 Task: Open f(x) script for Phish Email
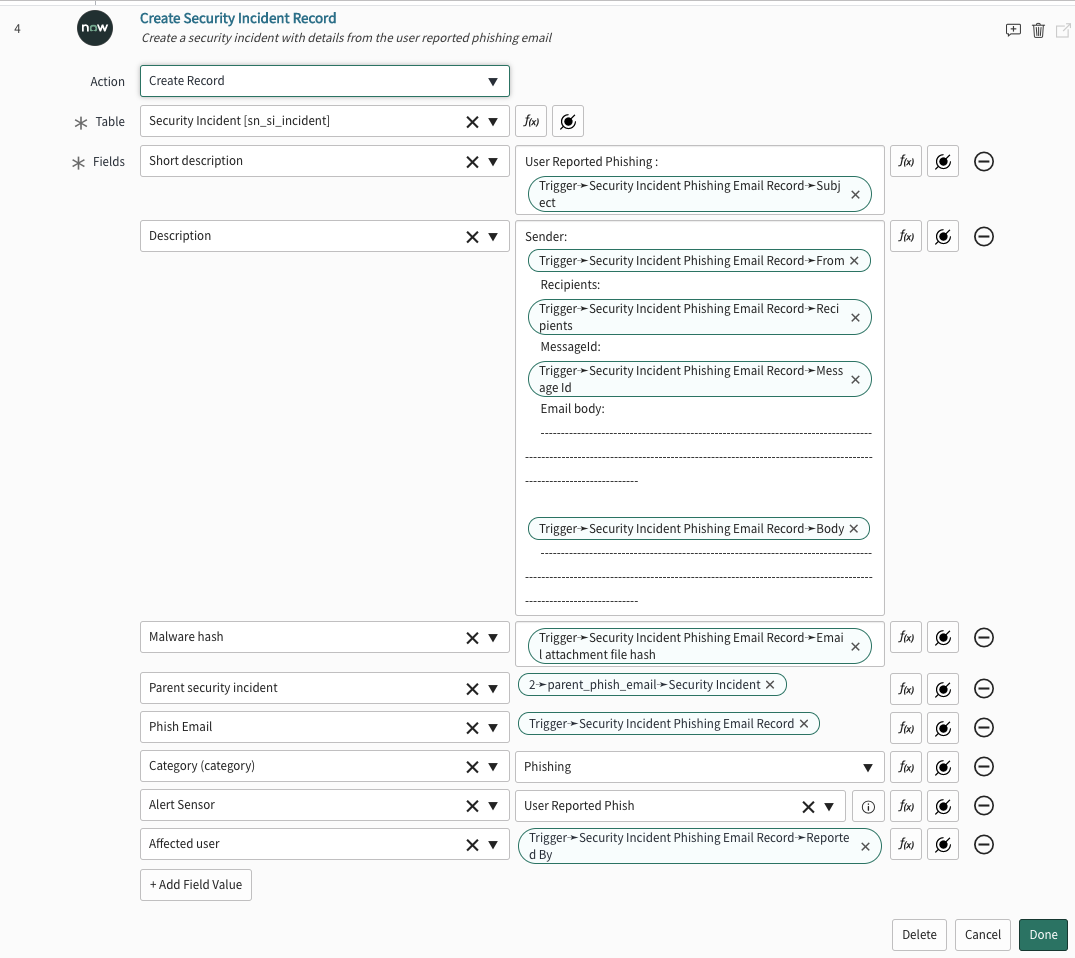click(x=906, y=728)
